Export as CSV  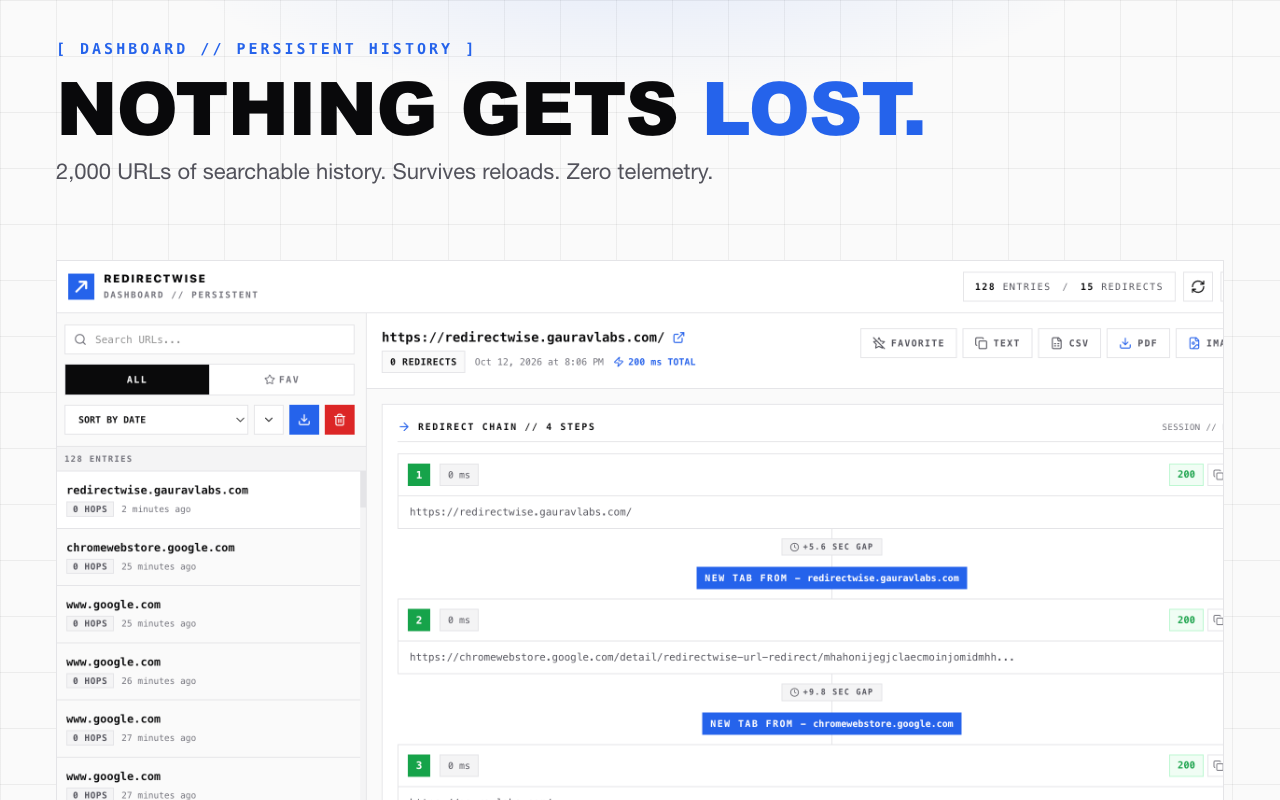click(x=1070, y=343)
